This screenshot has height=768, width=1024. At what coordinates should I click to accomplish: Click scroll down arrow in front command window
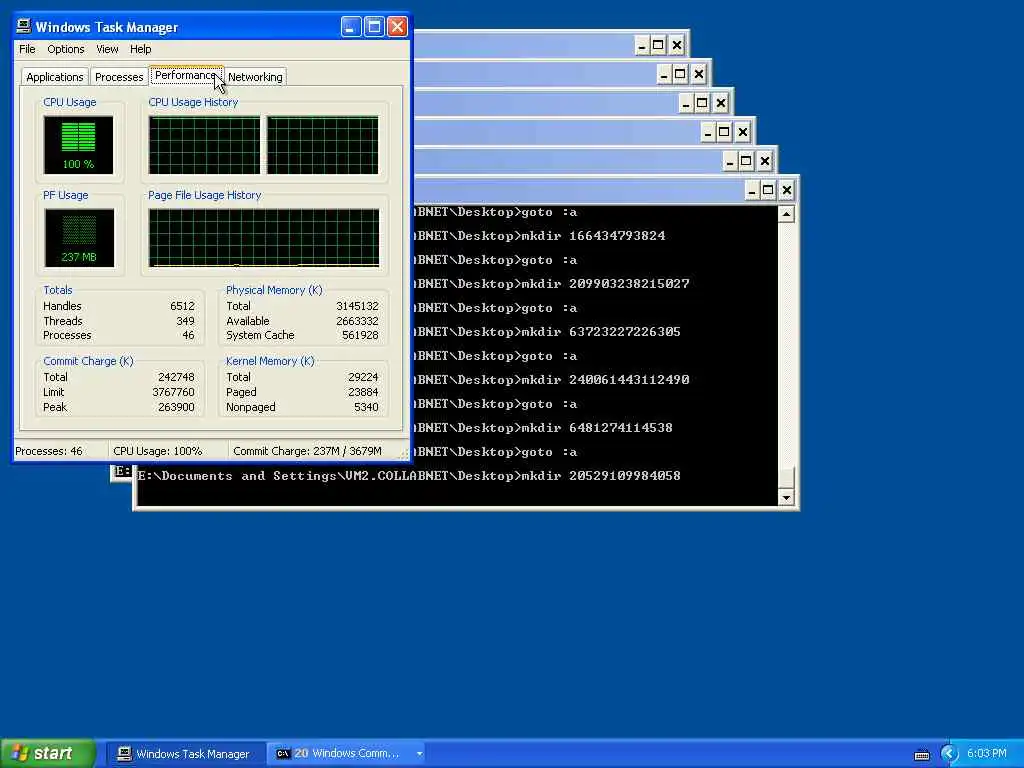coord(786,498)
